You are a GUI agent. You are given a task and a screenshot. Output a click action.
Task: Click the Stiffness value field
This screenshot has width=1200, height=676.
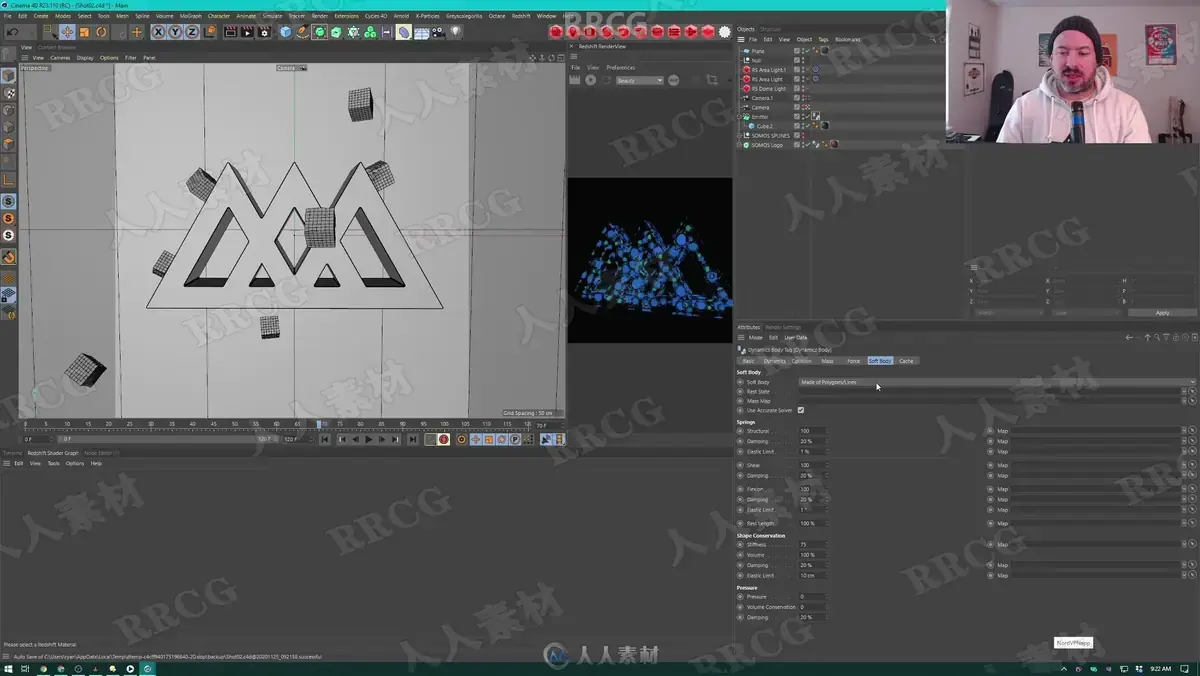click(810, 545)
